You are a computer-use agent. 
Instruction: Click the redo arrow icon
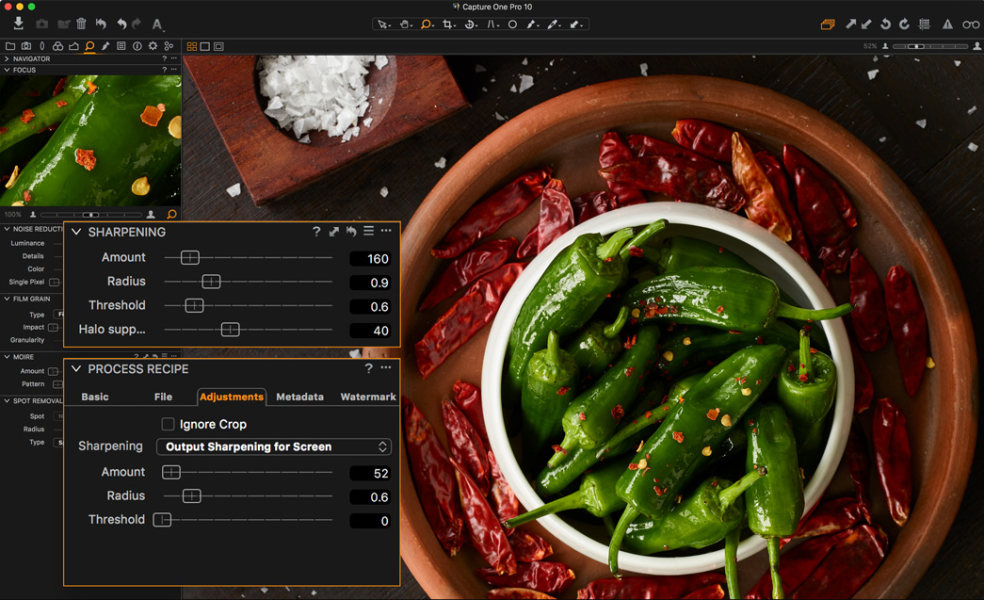click(x=137, y=24)
